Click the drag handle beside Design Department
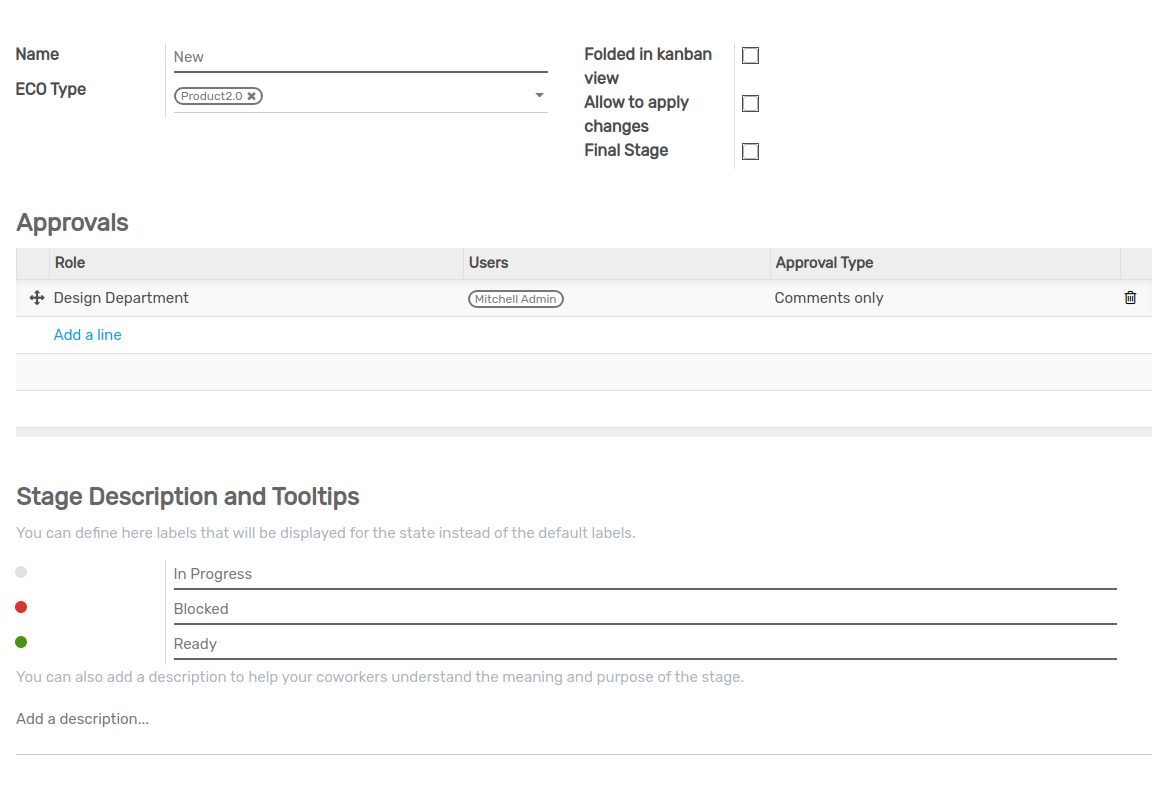 click(36, 298)
